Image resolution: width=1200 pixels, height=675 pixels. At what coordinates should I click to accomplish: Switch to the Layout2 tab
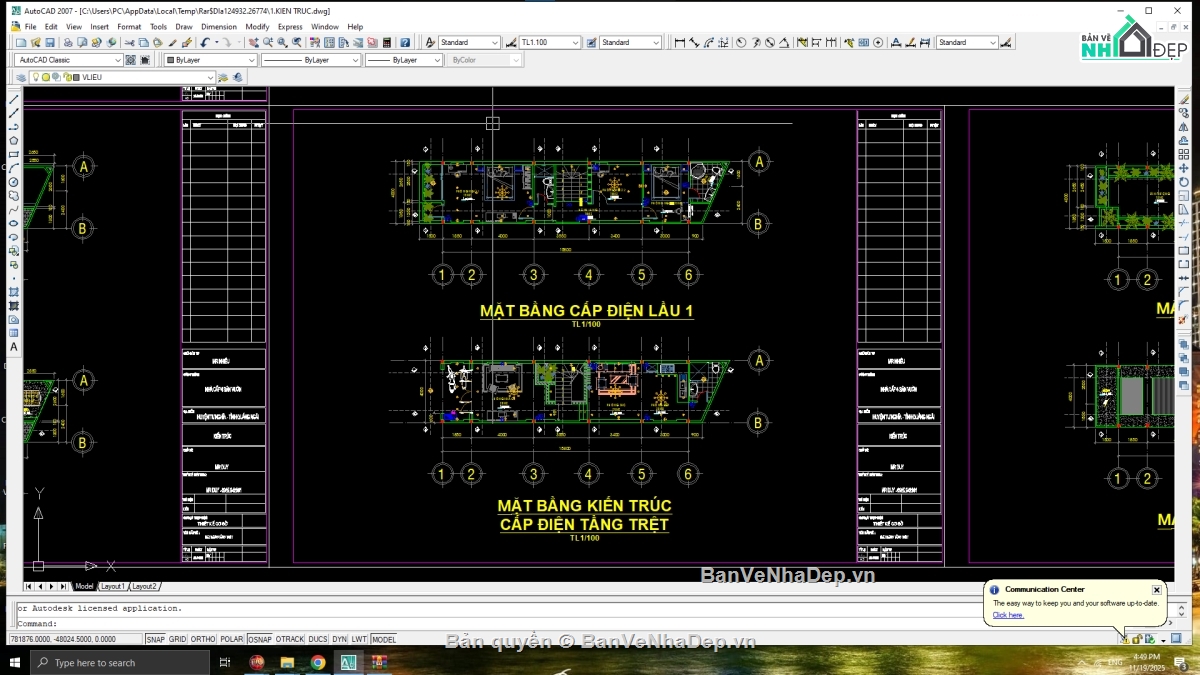(x=144, y=586)
